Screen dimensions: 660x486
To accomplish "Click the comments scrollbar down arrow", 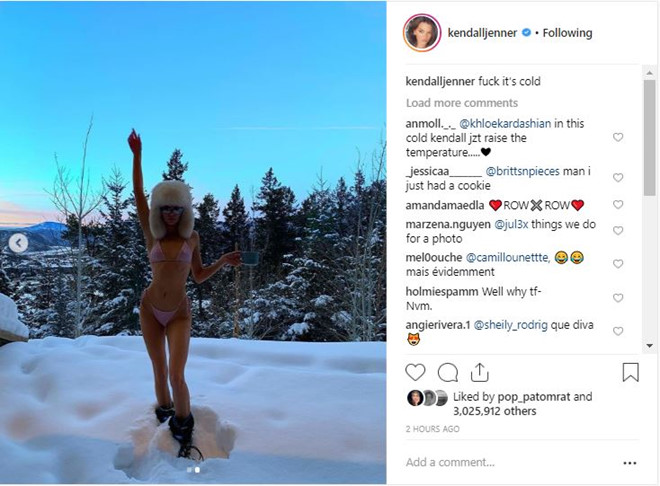I will (649, 346).
